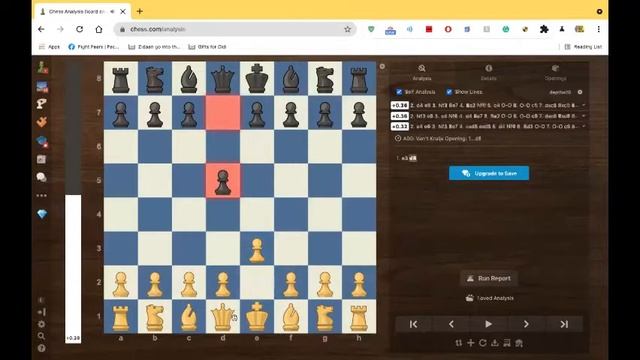The height and width of the screenshot is (360, 640).
Task: Open the Gifts for Dad bookmark folder
Action: point(207,47)
